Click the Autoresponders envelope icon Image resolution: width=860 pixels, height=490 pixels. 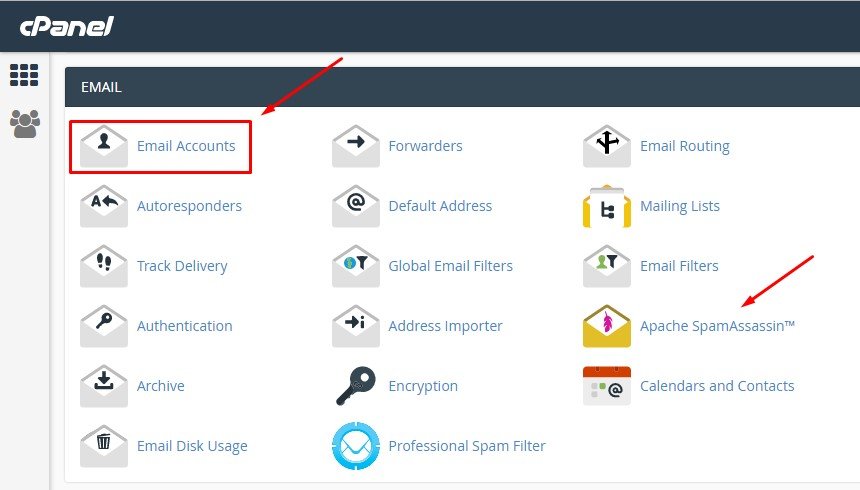[x=104, y=206]
